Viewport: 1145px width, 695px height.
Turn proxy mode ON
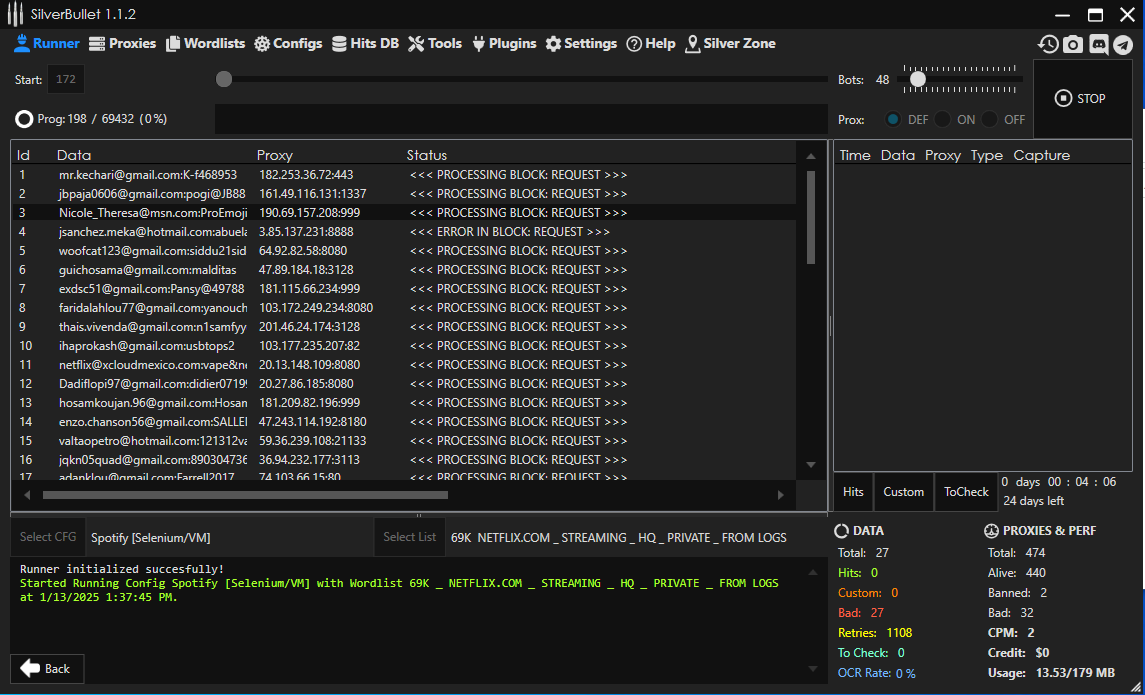942,119
